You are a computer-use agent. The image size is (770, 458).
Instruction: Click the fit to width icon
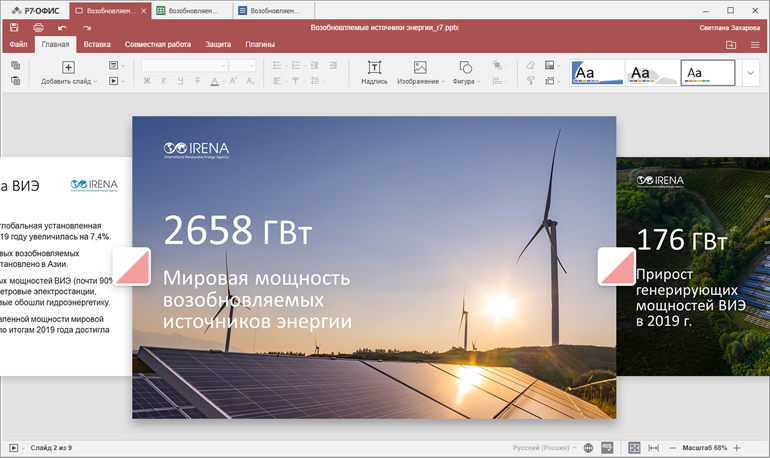[654, 447]
